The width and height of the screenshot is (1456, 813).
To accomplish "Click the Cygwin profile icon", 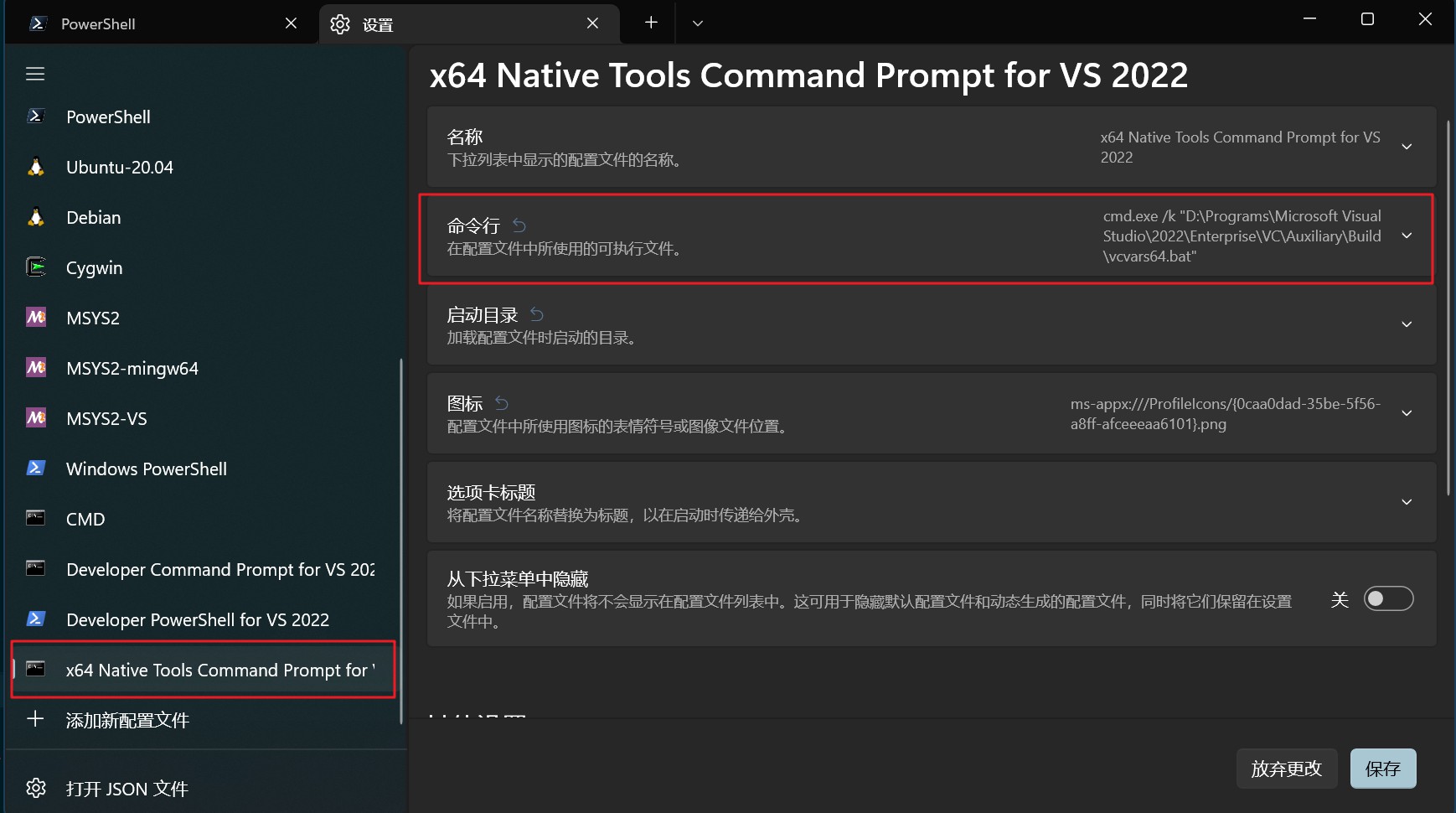I will (x=35, y=267).
